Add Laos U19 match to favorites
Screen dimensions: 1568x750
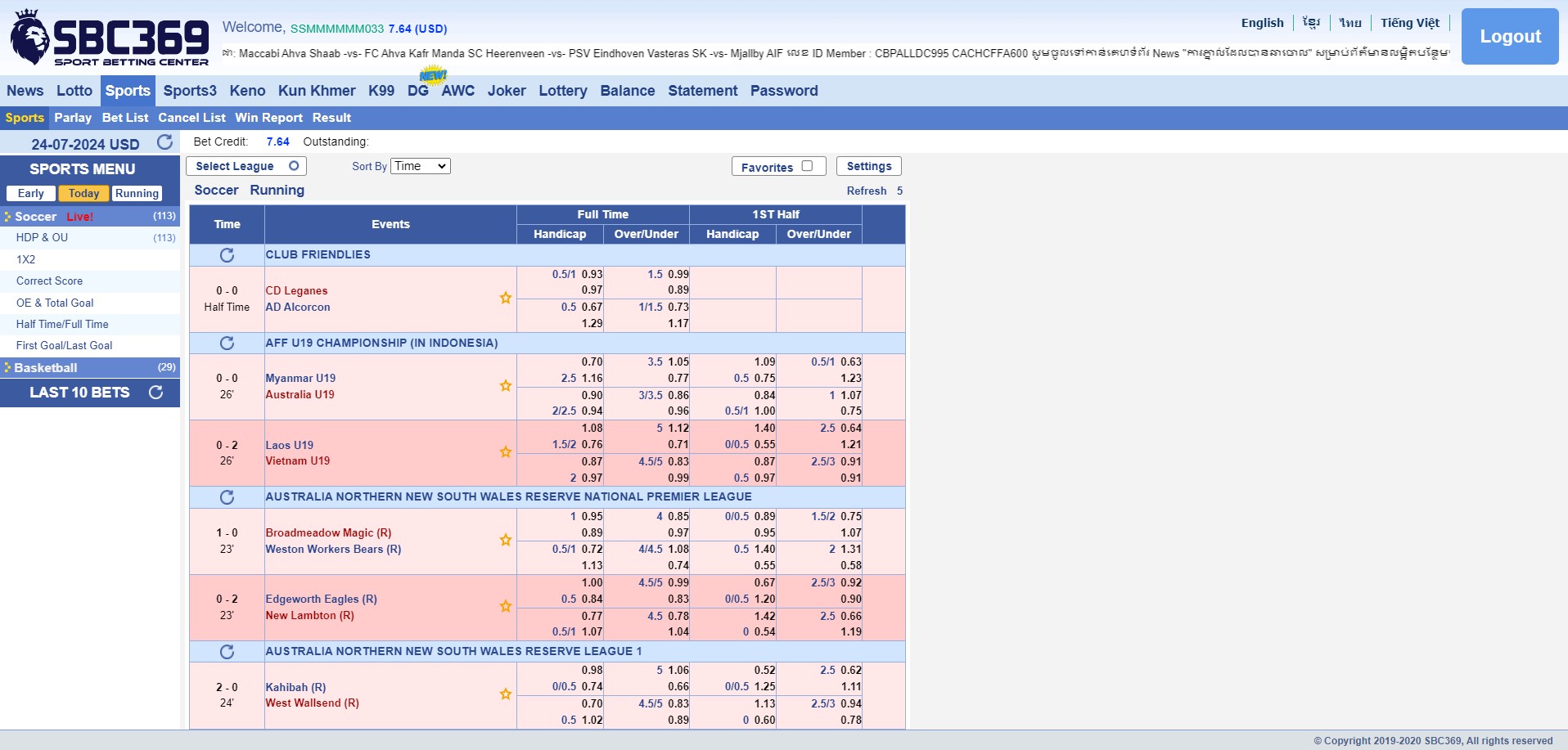click(x=506, y=452)
